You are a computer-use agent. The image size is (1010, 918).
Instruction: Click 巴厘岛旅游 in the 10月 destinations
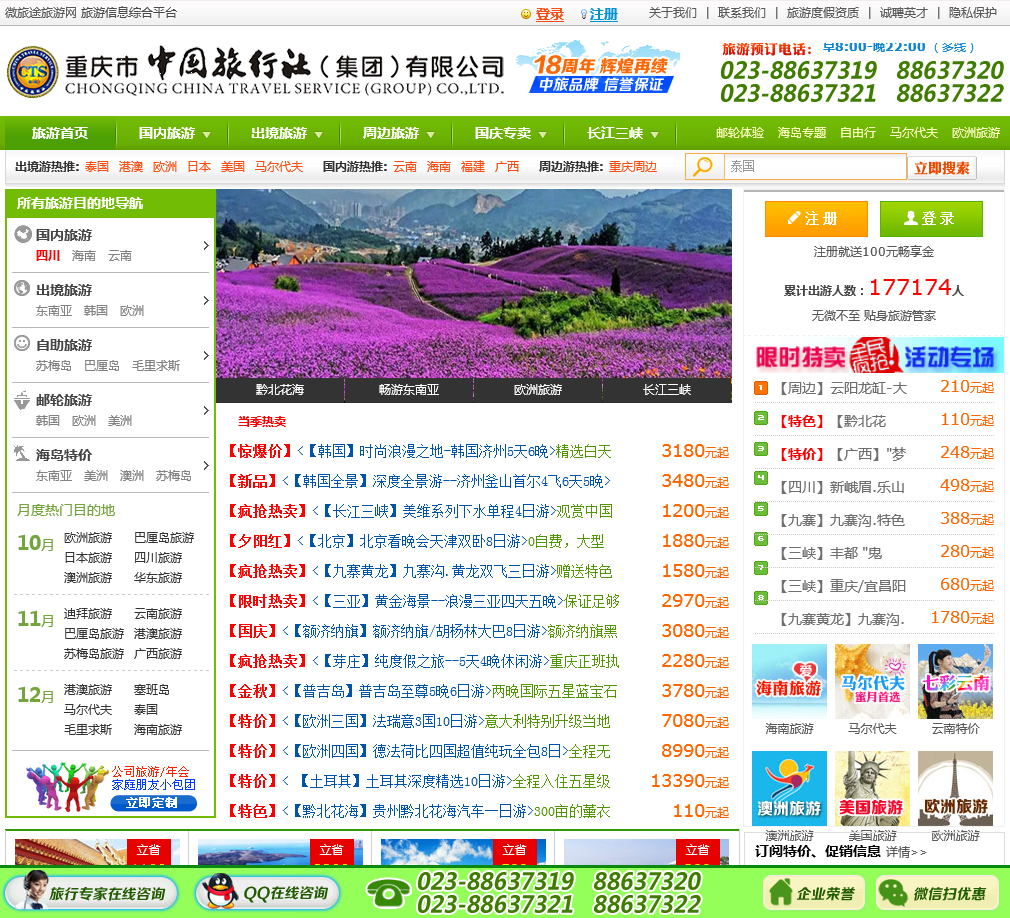(x=164, y=537)
